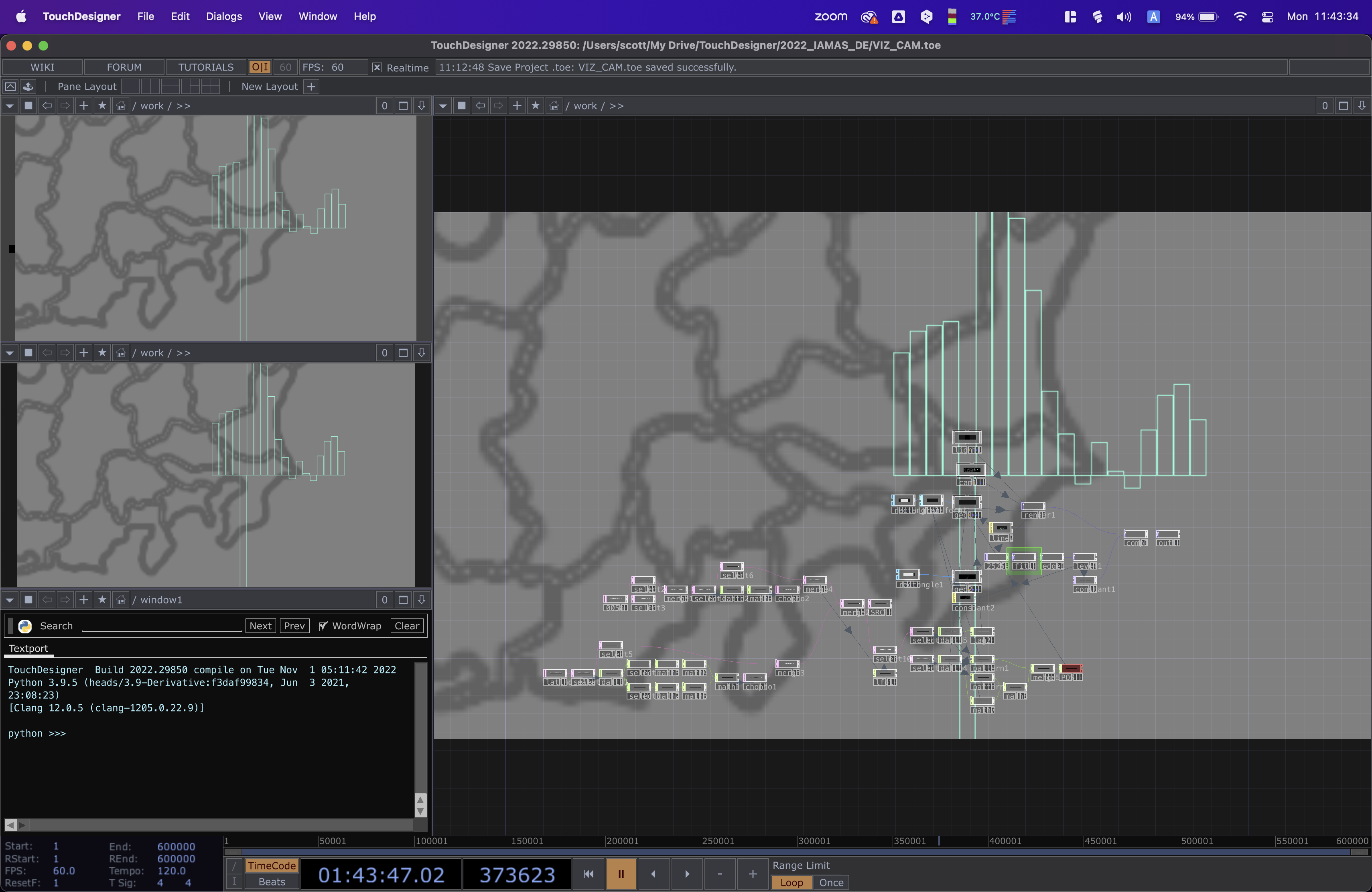Open the Edit menu

180,16
